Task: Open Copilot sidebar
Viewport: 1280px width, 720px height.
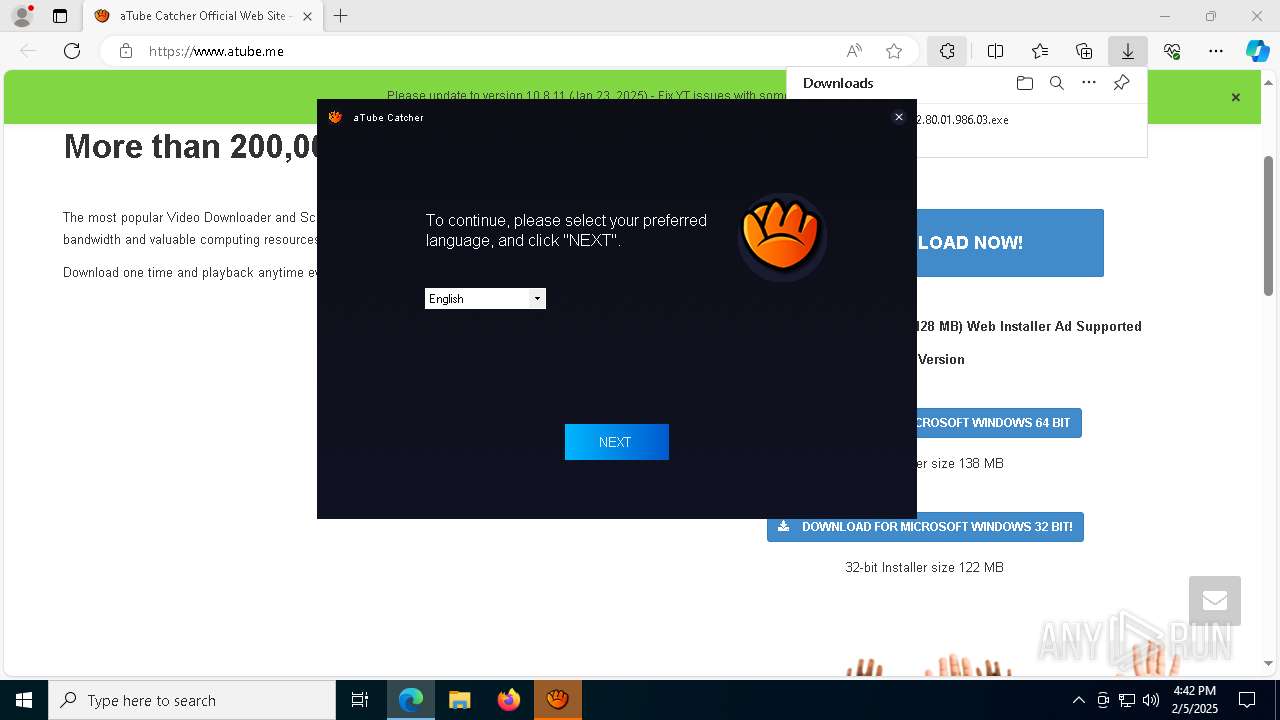Action: pyautogui.click(x=1258, y=51)
